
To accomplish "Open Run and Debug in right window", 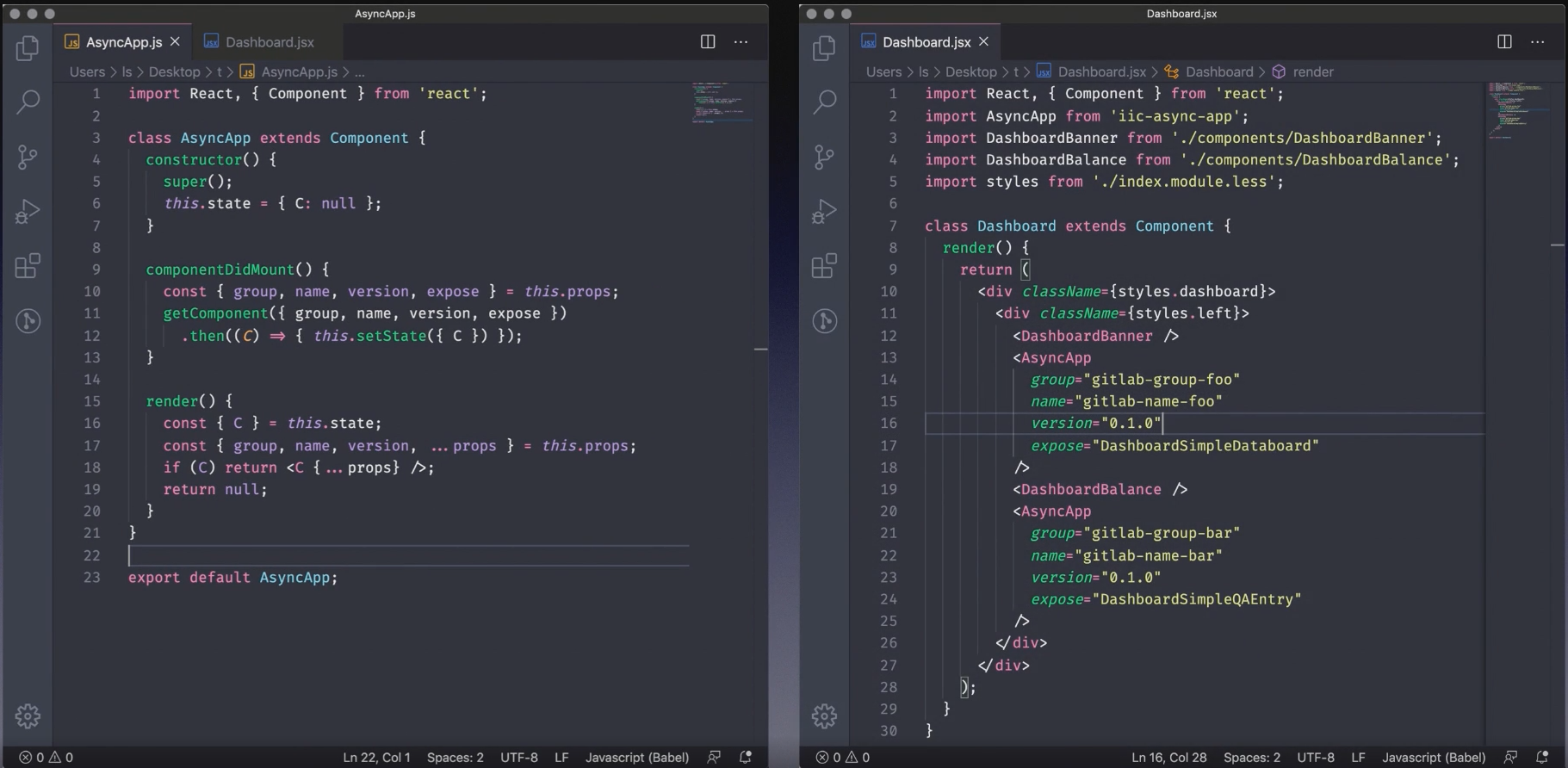I will 824,211.
